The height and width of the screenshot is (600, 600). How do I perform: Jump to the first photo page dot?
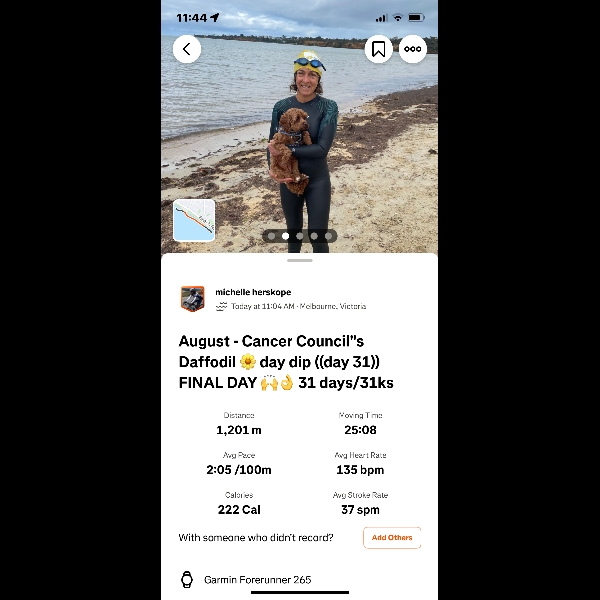pos(271,236)
